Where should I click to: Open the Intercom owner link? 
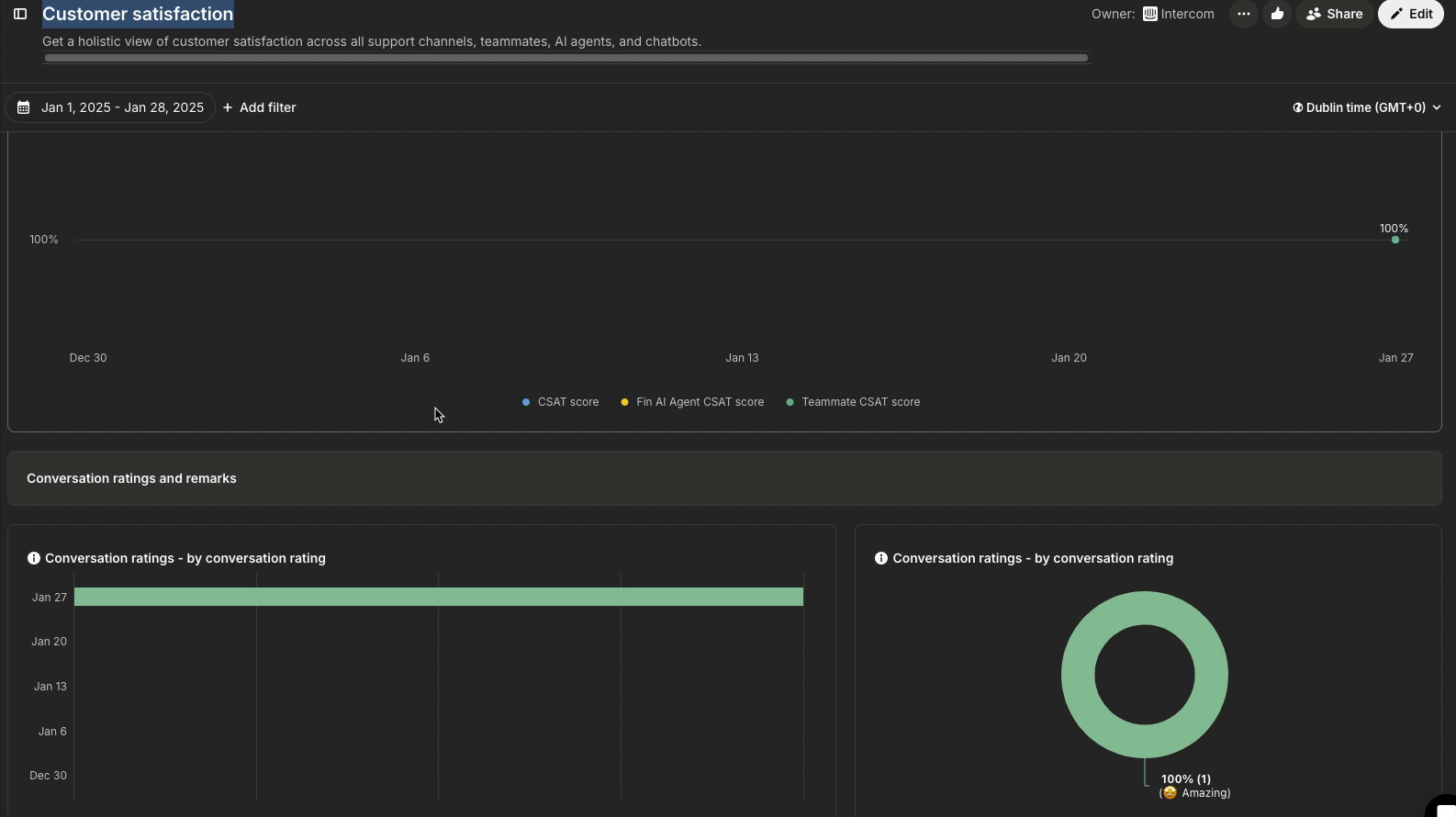point(1178,14)
